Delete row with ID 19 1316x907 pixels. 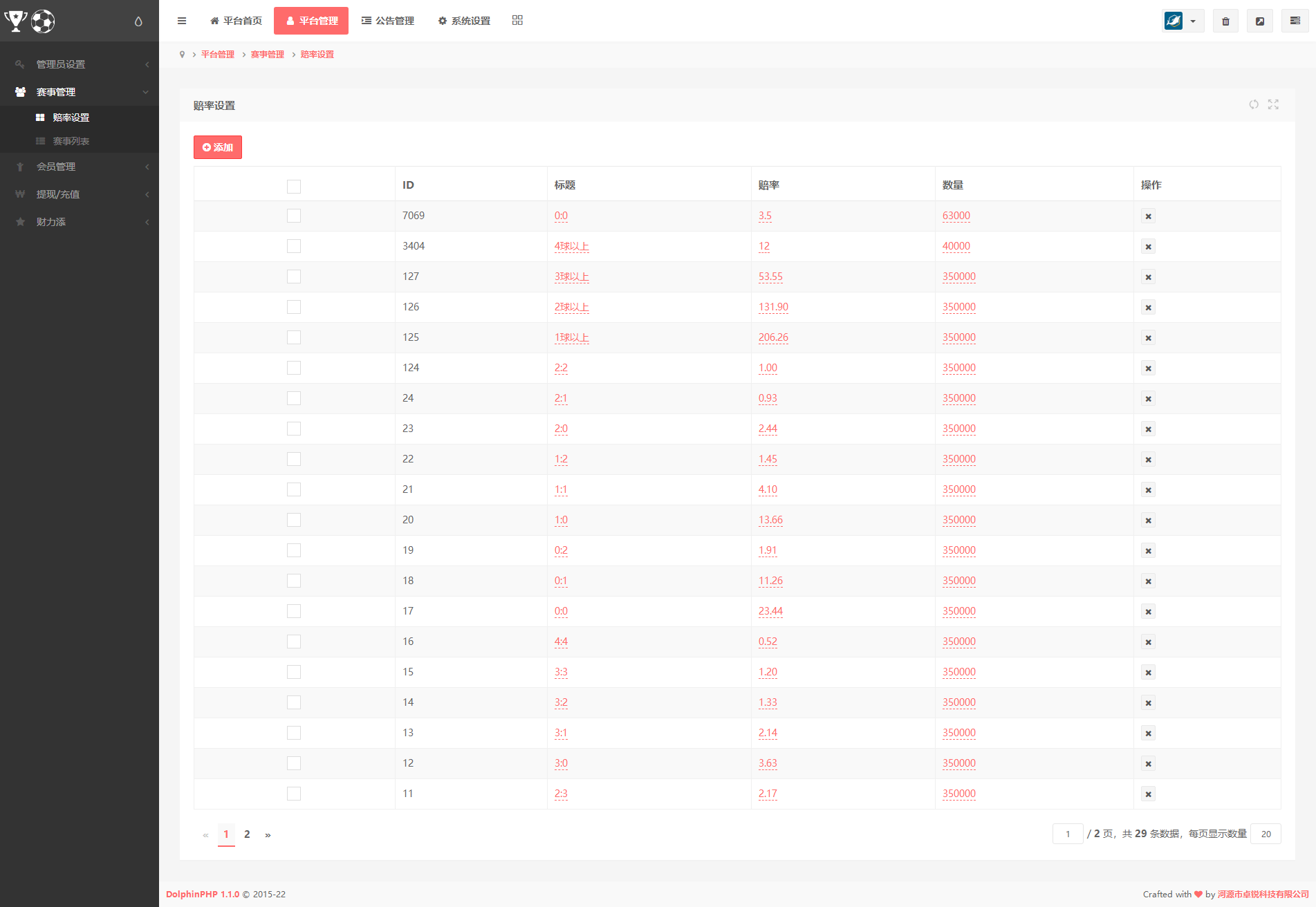coord(1148,551)
